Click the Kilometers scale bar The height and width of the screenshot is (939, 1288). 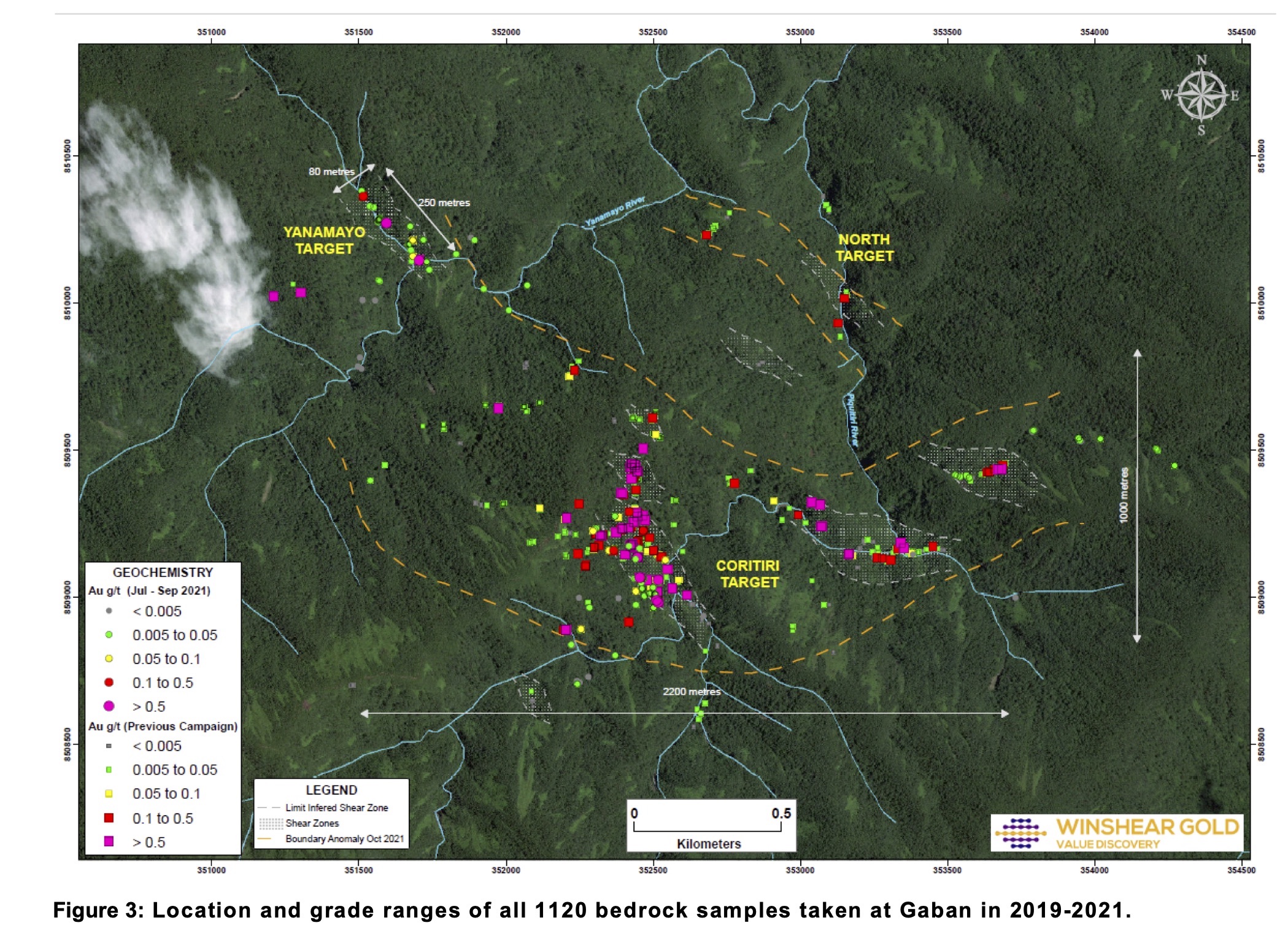point(708,830)
